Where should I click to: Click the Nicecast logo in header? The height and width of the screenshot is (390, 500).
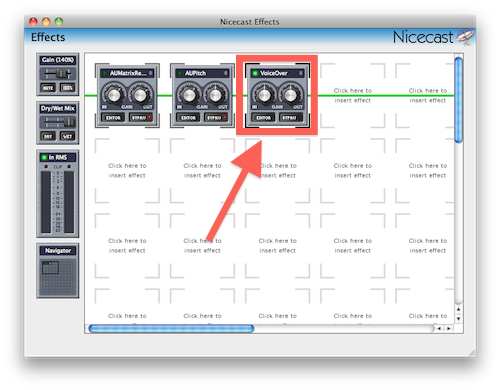click(x=432, y=37)
